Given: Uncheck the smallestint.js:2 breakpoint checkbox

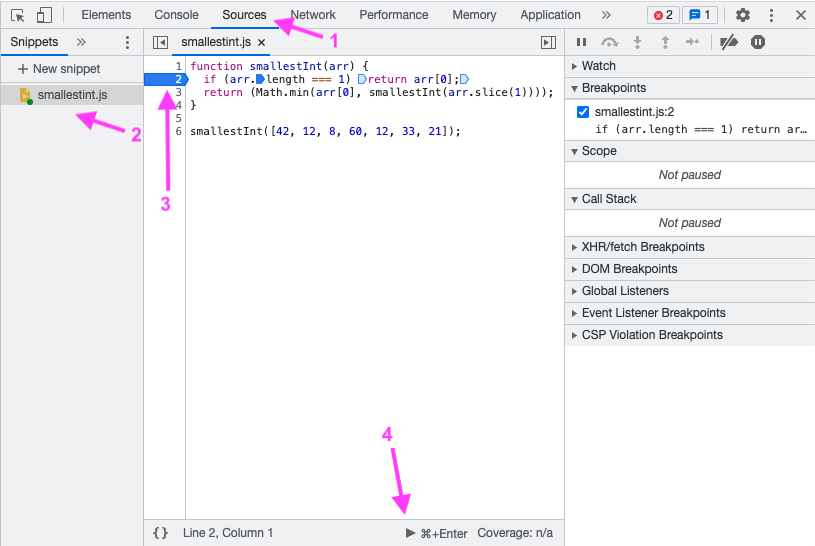Looking at the screenshot, I should 583,112.
